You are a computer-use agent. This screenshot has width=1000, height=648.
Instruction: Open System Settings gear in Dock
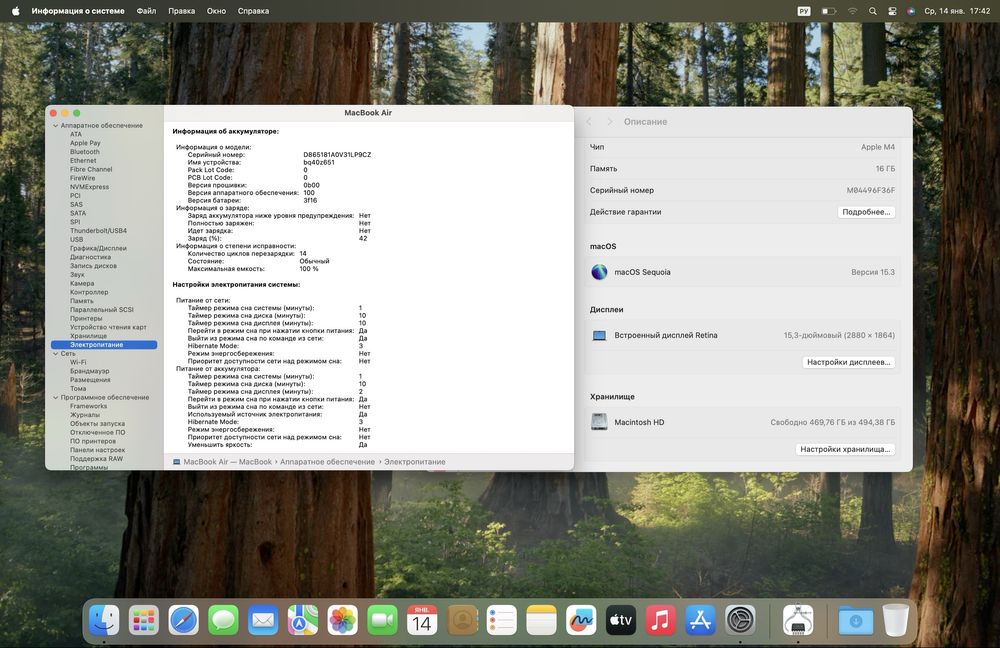coord(740,619)
